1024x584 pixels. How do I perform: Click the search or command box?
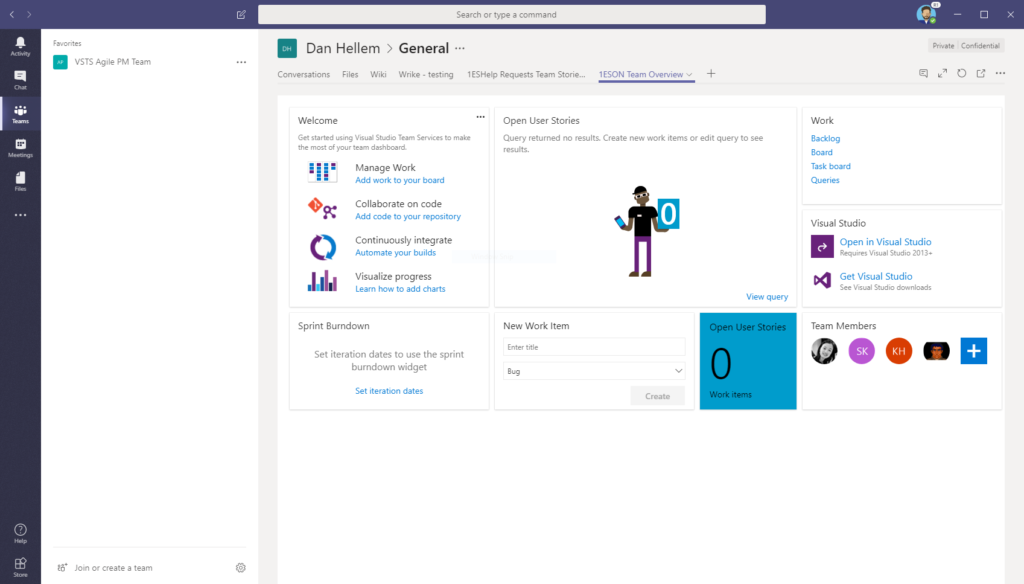[512, 15]
